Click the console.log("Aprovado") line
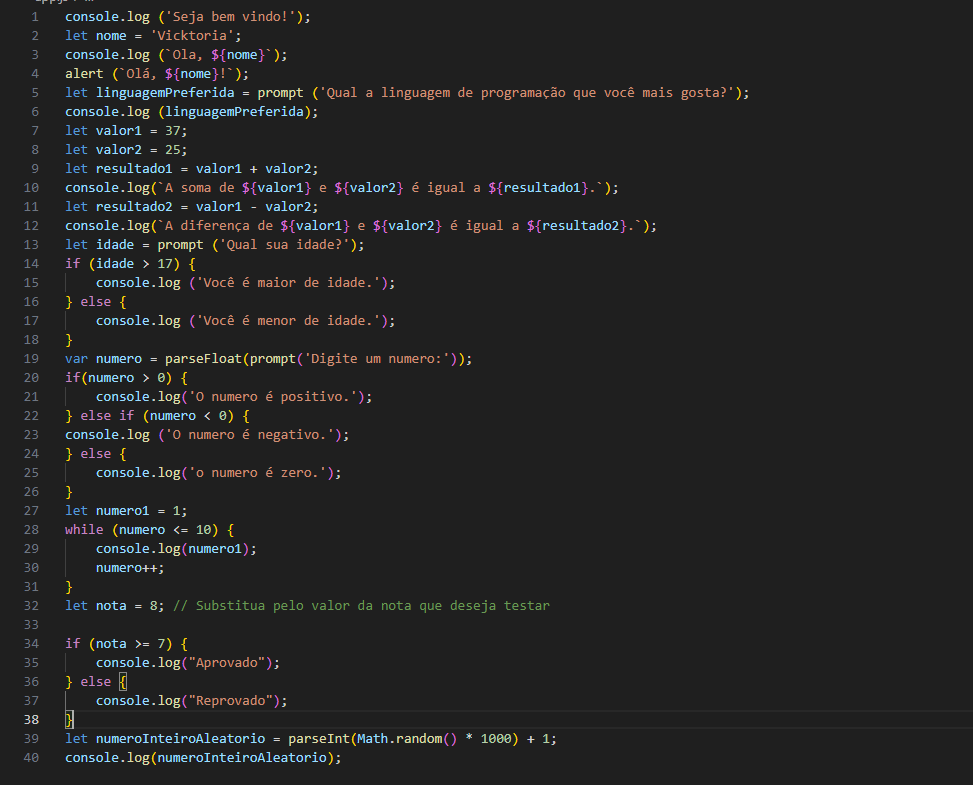Viewport: 973px width, 785px height. 188,663
